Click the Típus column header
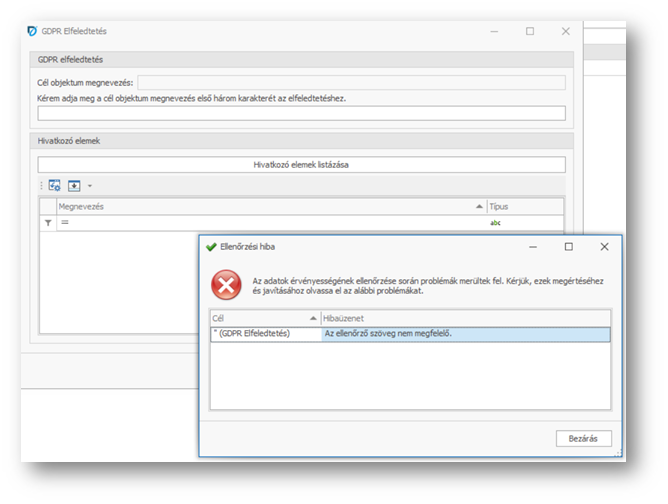Image resolution: width=668 pixels, height=504 pixels. (x=523, y=206)
